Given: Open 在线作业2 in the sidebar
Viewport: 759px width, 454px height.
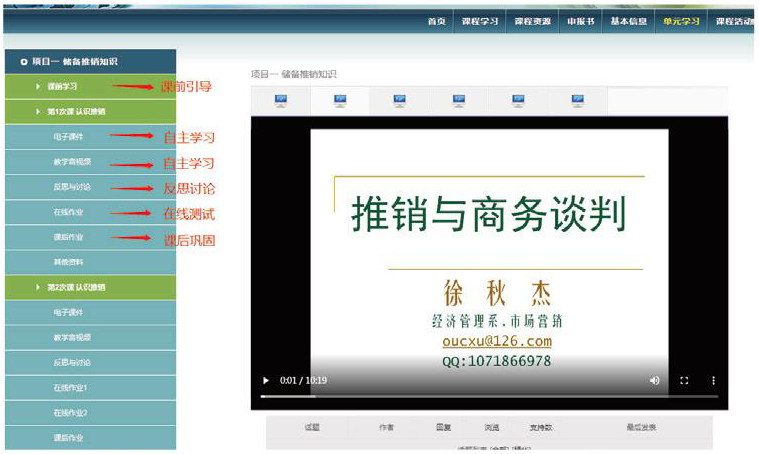Looking at the screenshot, I should [71, 412].
